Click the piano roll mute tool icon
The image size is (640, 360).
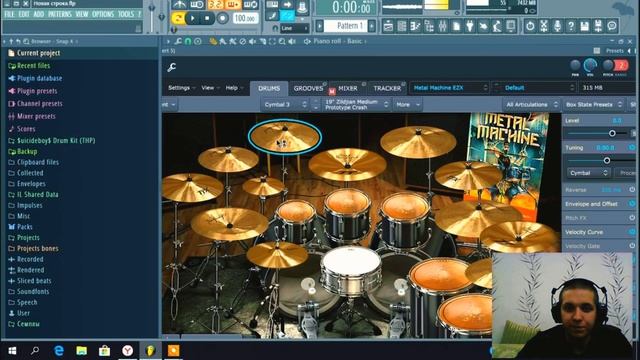click(252, 41)
